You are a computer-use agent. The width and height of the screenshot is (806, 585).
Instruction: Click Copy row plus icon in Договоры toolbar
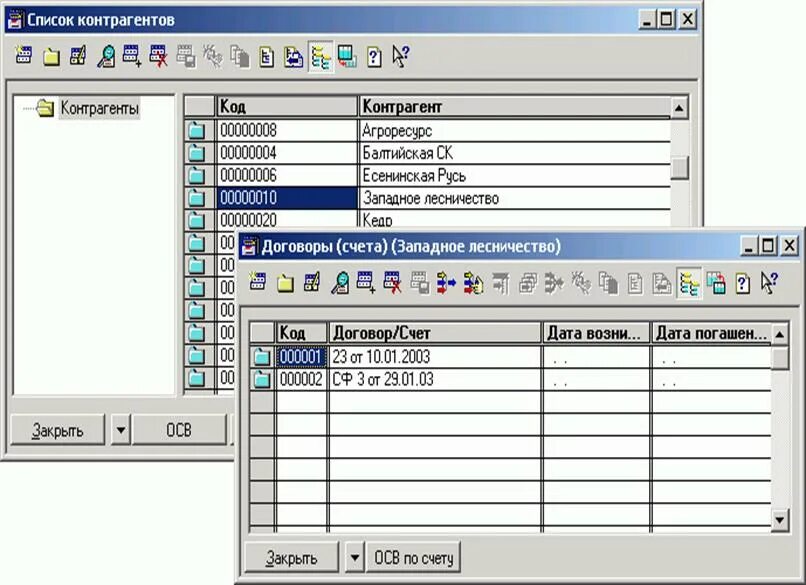coord(365,283)
